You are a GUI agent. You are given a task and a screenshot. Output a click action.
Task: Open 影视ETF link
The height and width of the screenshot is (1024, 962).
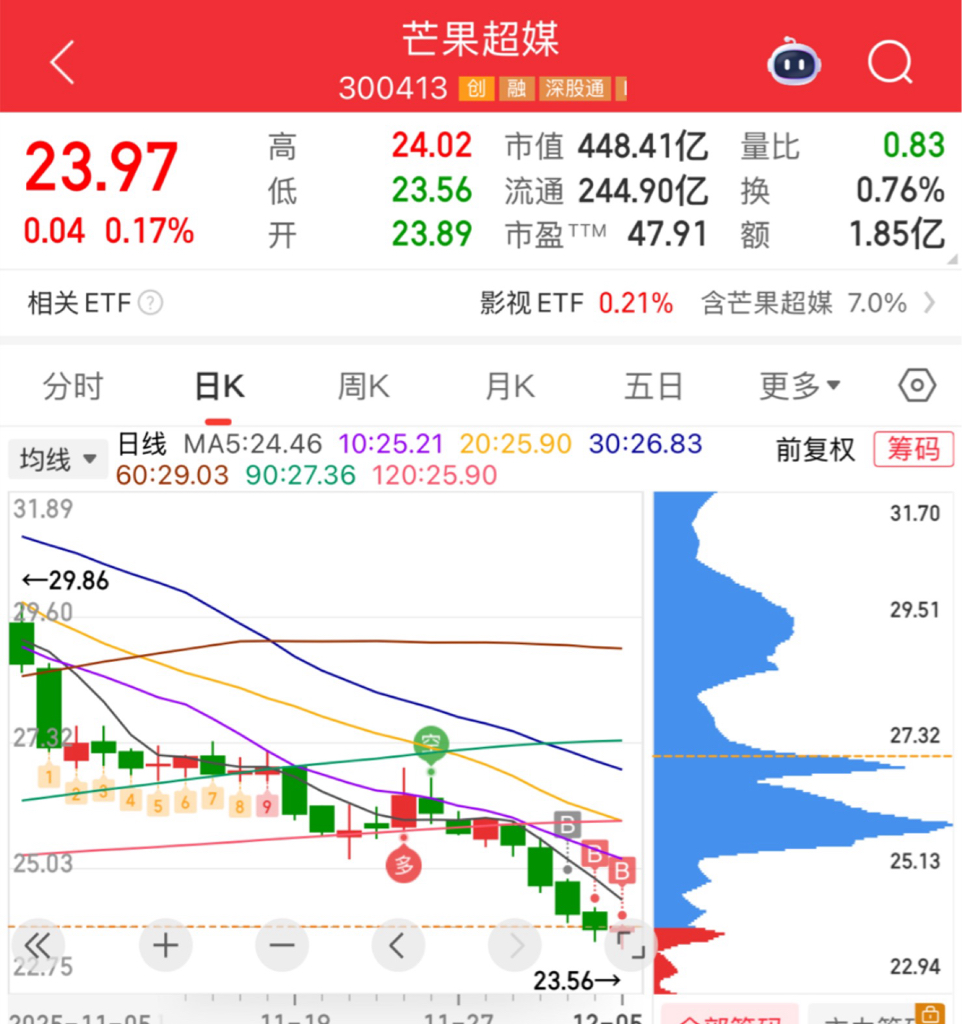click(531, 303)
